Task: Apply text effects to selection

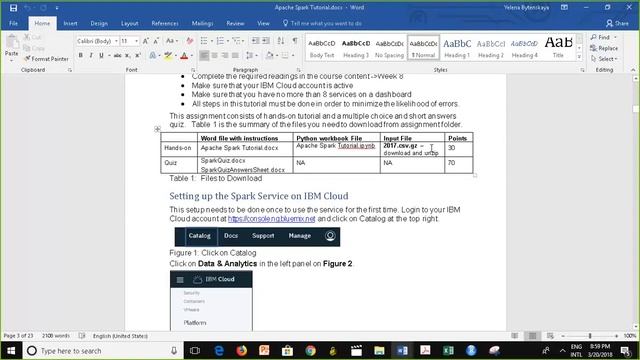Action: pos(152,56)
